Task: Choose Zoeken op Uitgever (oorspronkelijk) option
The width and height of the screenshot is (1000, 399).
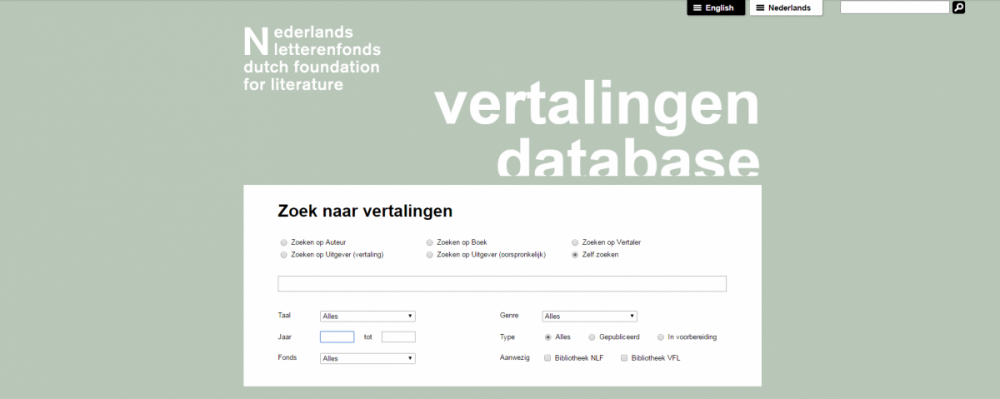Action: pos(430,255)
